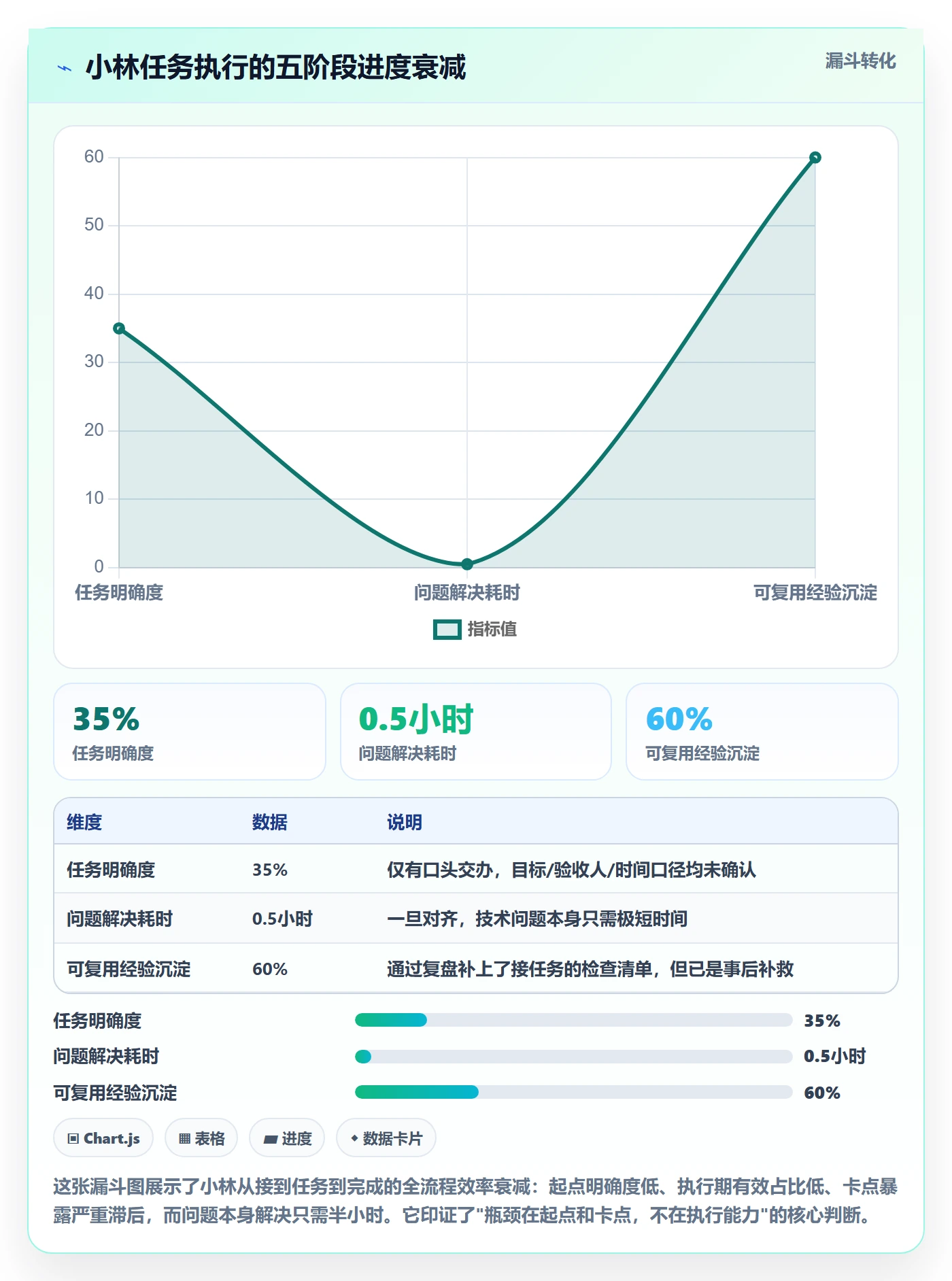Click the 35% progress value label

822,1021
